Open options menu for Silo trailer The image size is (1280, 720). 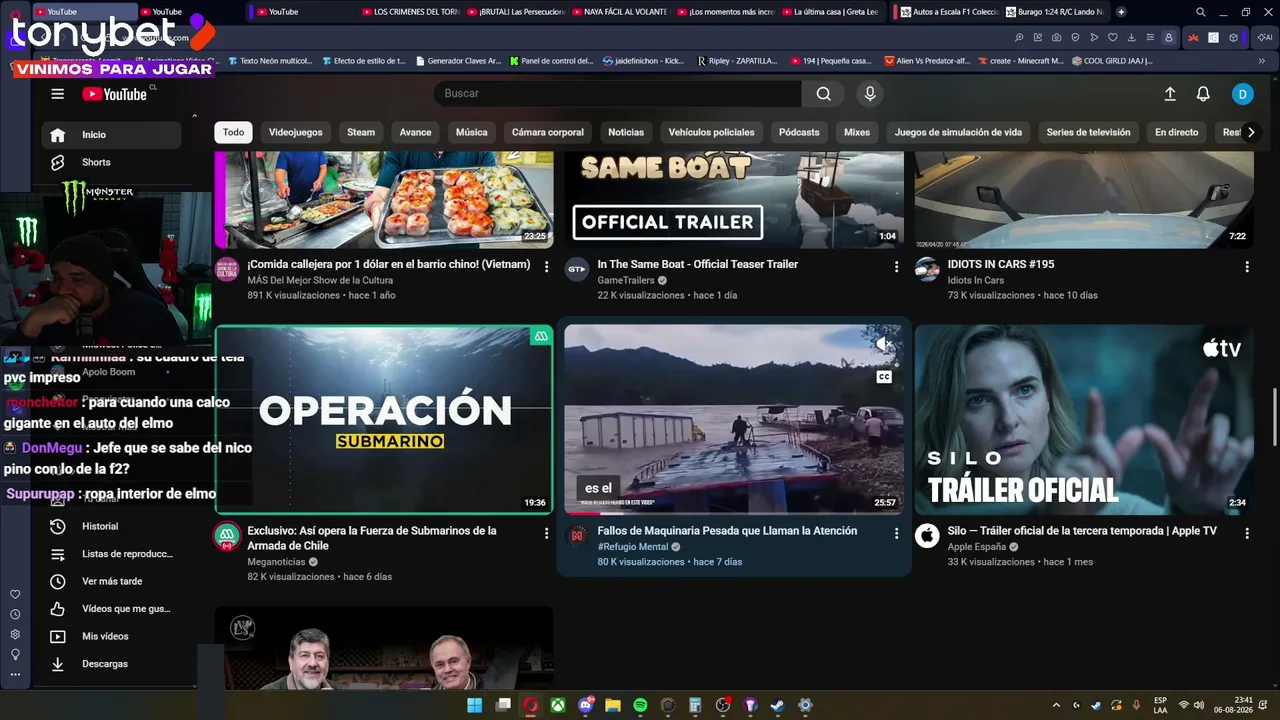[x=1247, y=534]
